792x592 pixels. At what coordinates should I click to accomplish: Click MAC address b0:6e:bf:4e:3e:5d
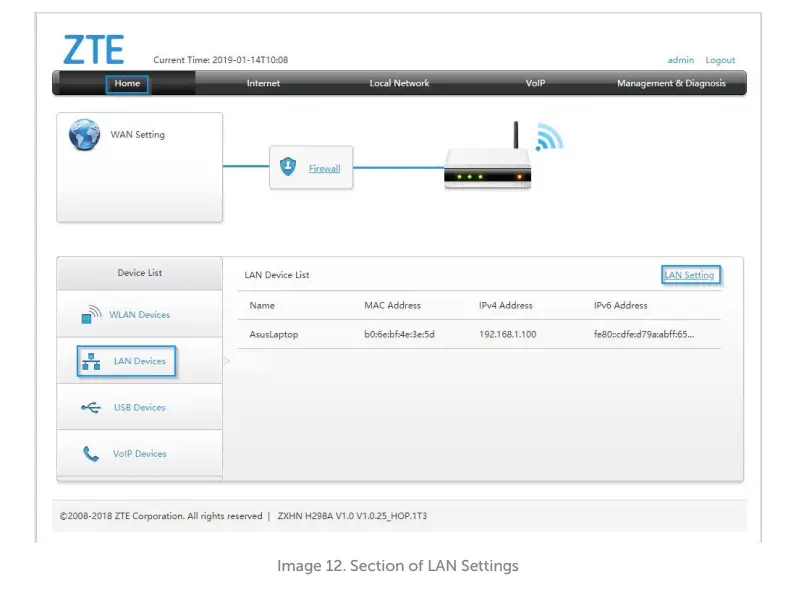(399, 334)
